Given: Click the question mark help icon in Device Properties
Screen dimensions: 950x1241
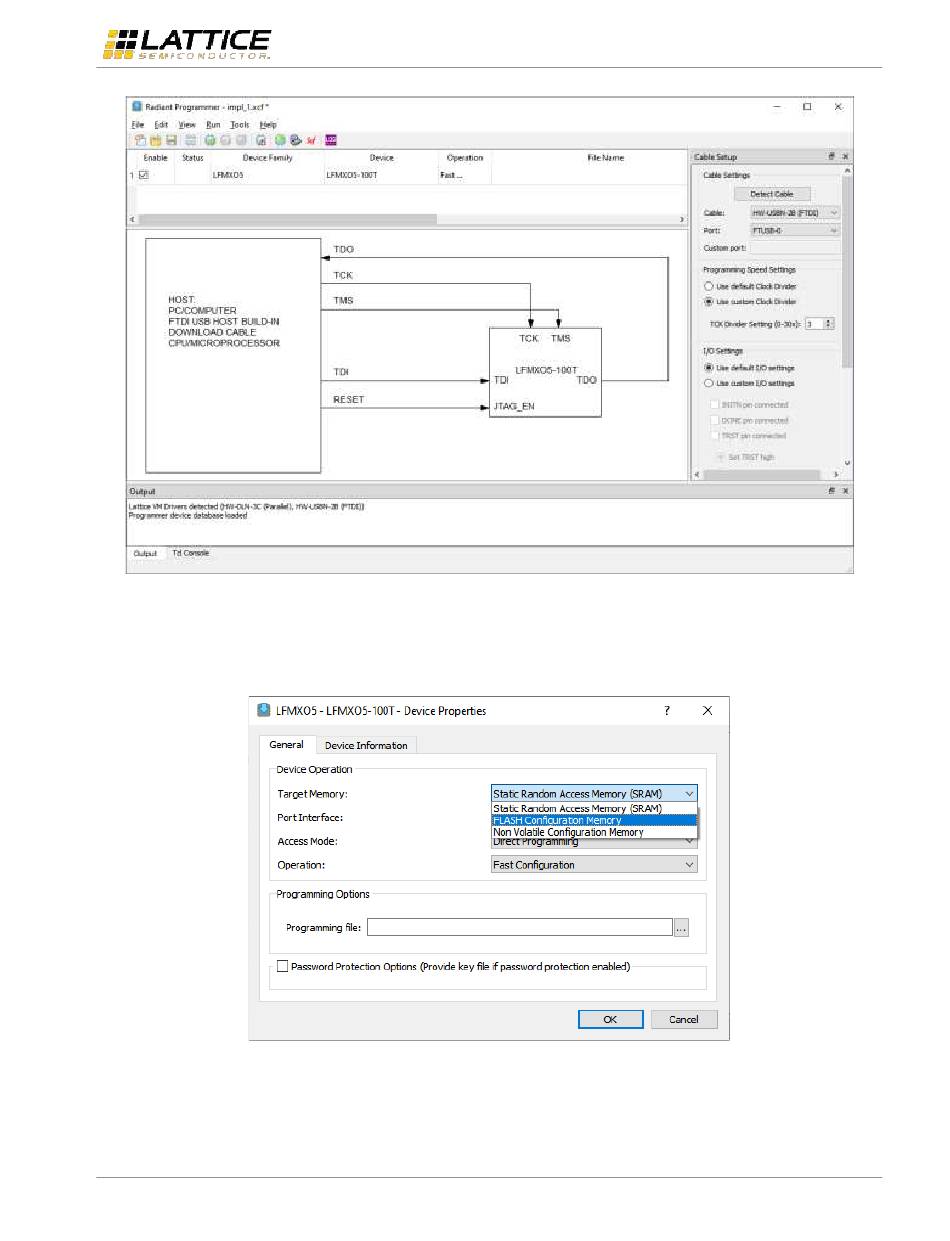Looking at the screenshot, I should tap(667, 710).
